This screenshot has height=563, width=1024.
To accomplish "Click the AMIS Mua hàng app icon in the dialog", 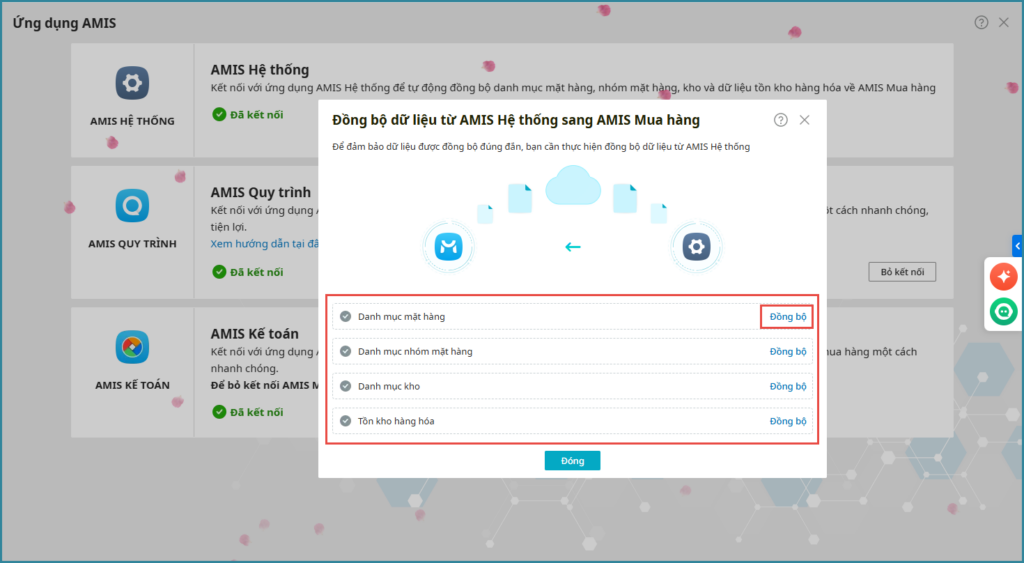I will [448, 246].
